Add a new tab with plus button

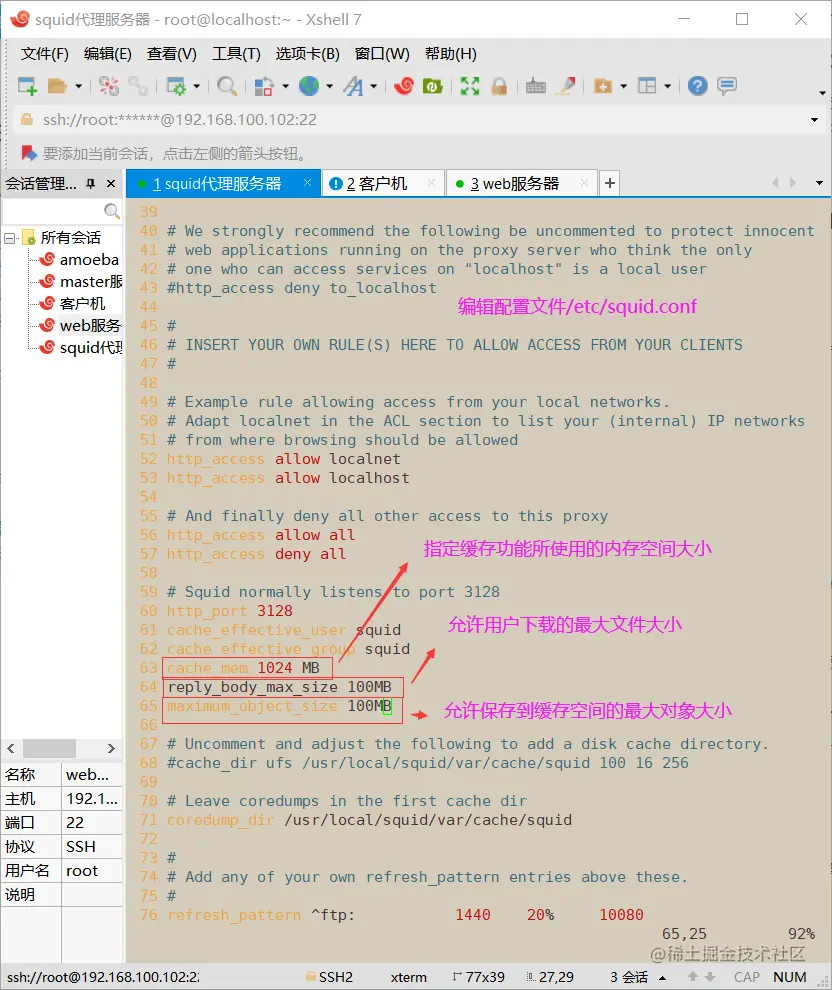pos(609,183)
